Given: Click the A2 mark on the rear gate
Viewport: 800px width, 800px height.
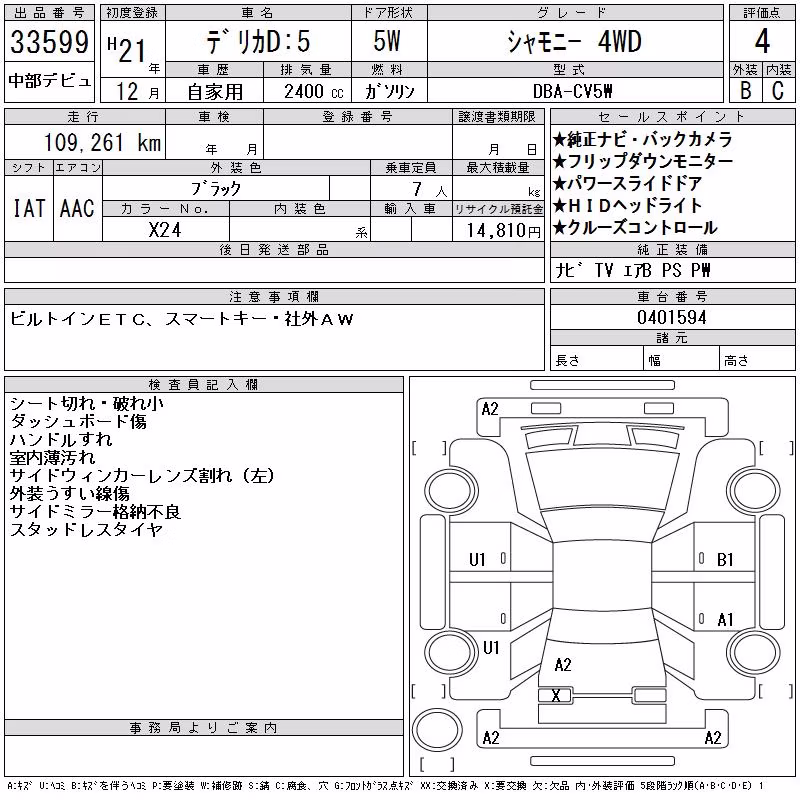Looking at the screenshot, I should tap(563, 665).
